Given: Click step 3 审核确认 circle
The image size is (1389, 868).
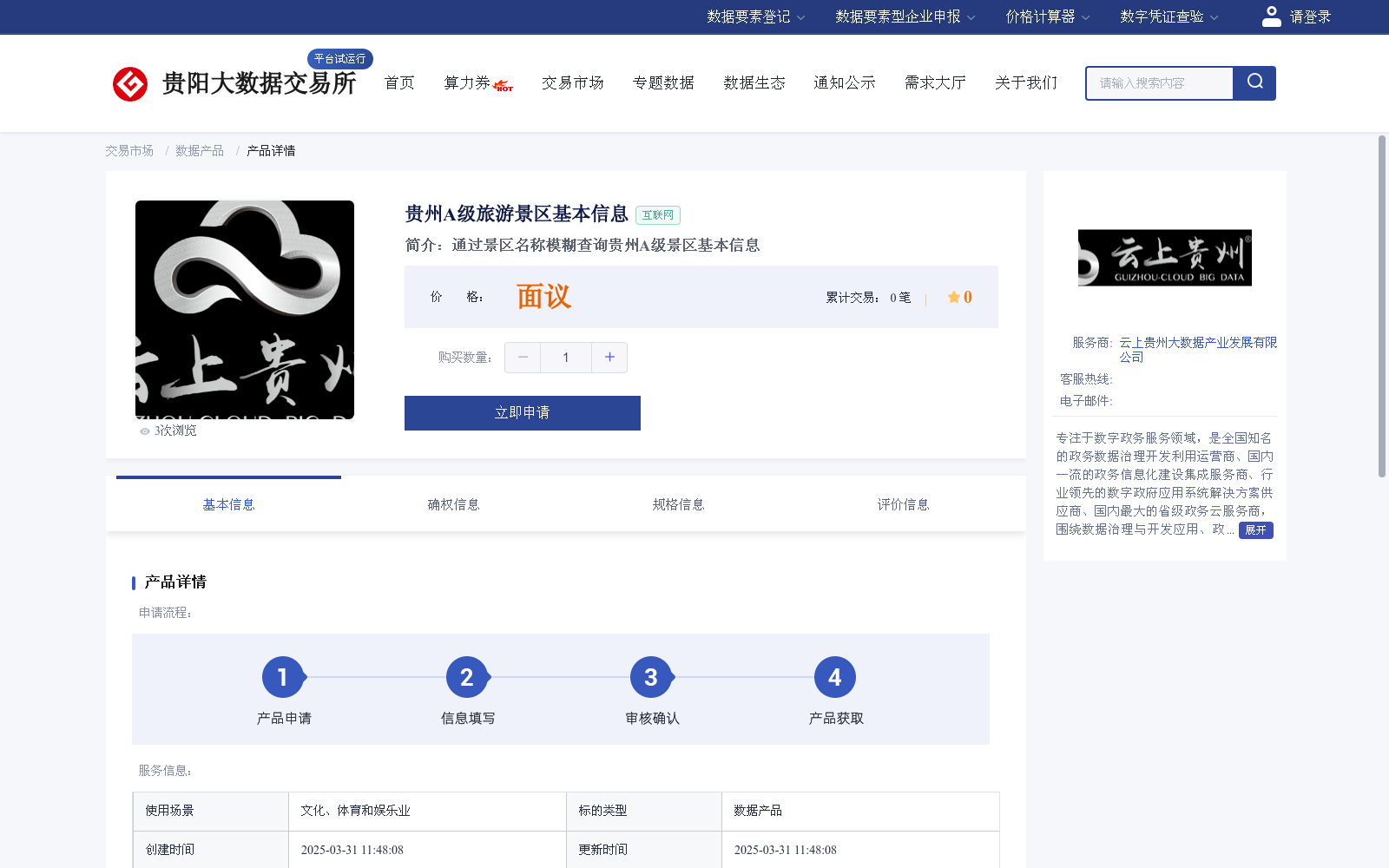Looking at the screenshot, I should (x=651, y=677).
